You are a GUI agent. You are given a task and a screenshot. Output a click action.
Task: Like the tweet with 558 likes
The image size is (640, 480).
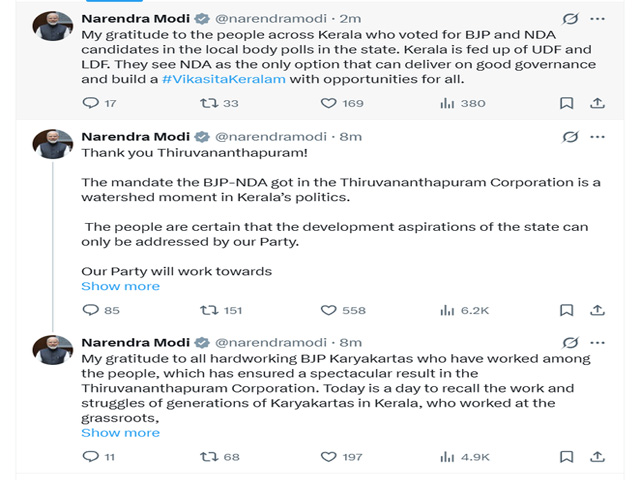328,310
